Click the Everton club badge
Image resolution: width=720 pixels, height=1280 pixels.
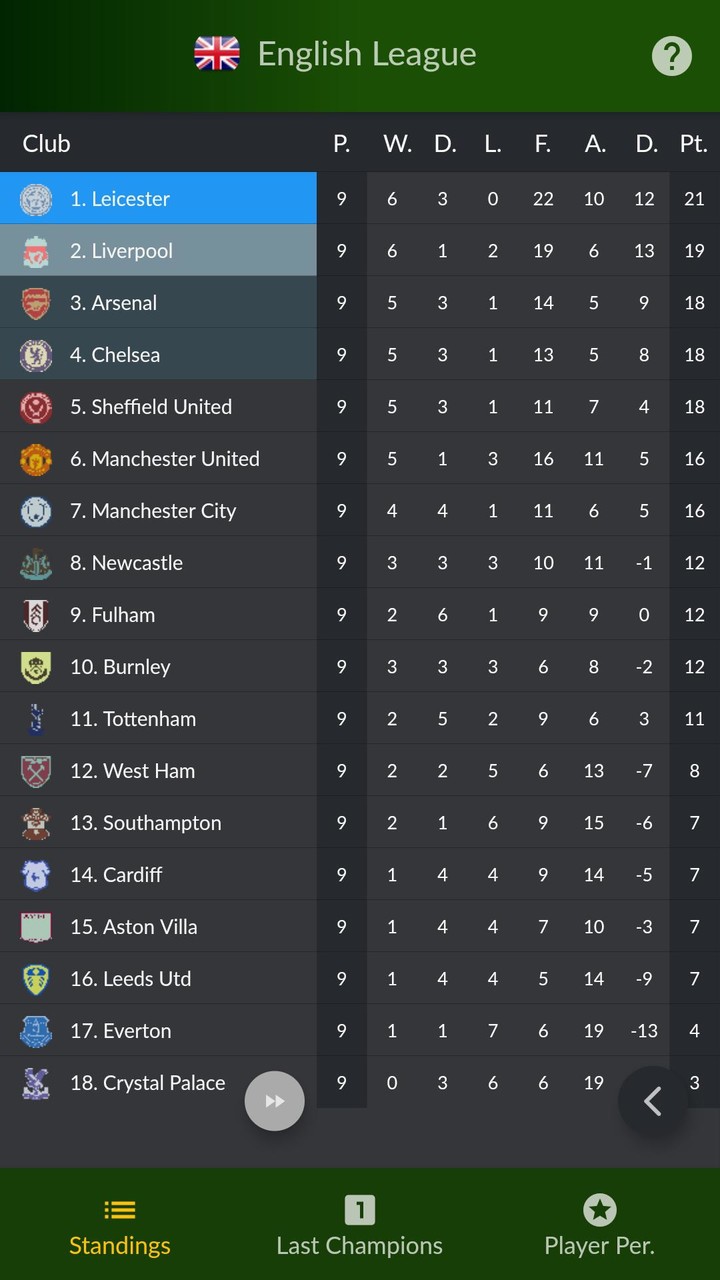36,1031
